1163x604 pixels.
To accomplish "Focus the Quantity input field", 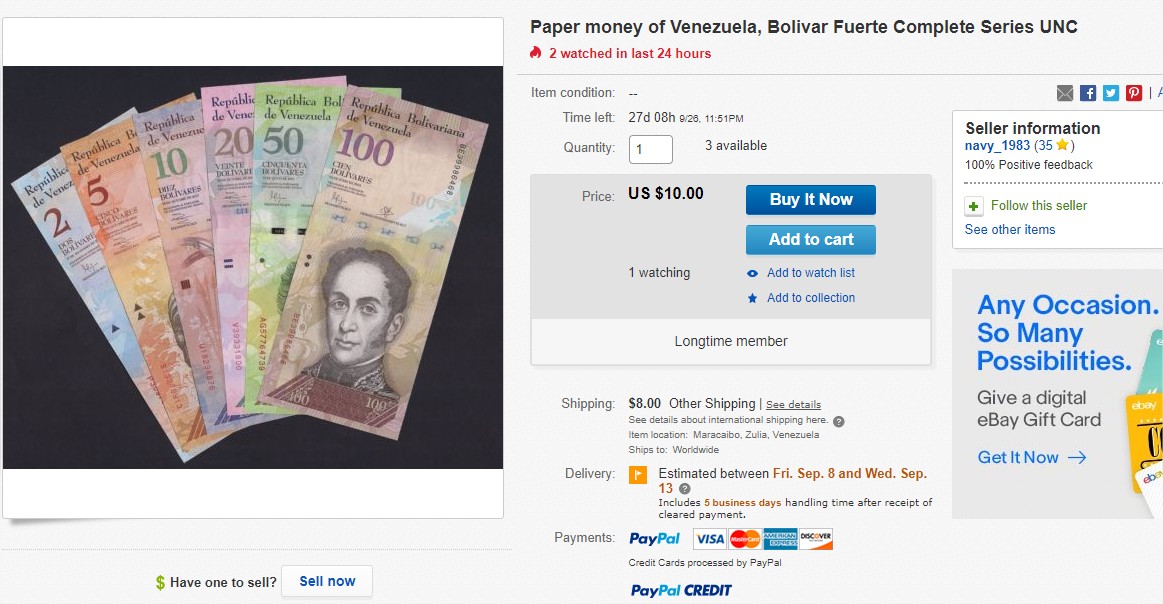I will click(x=650, y=149).
